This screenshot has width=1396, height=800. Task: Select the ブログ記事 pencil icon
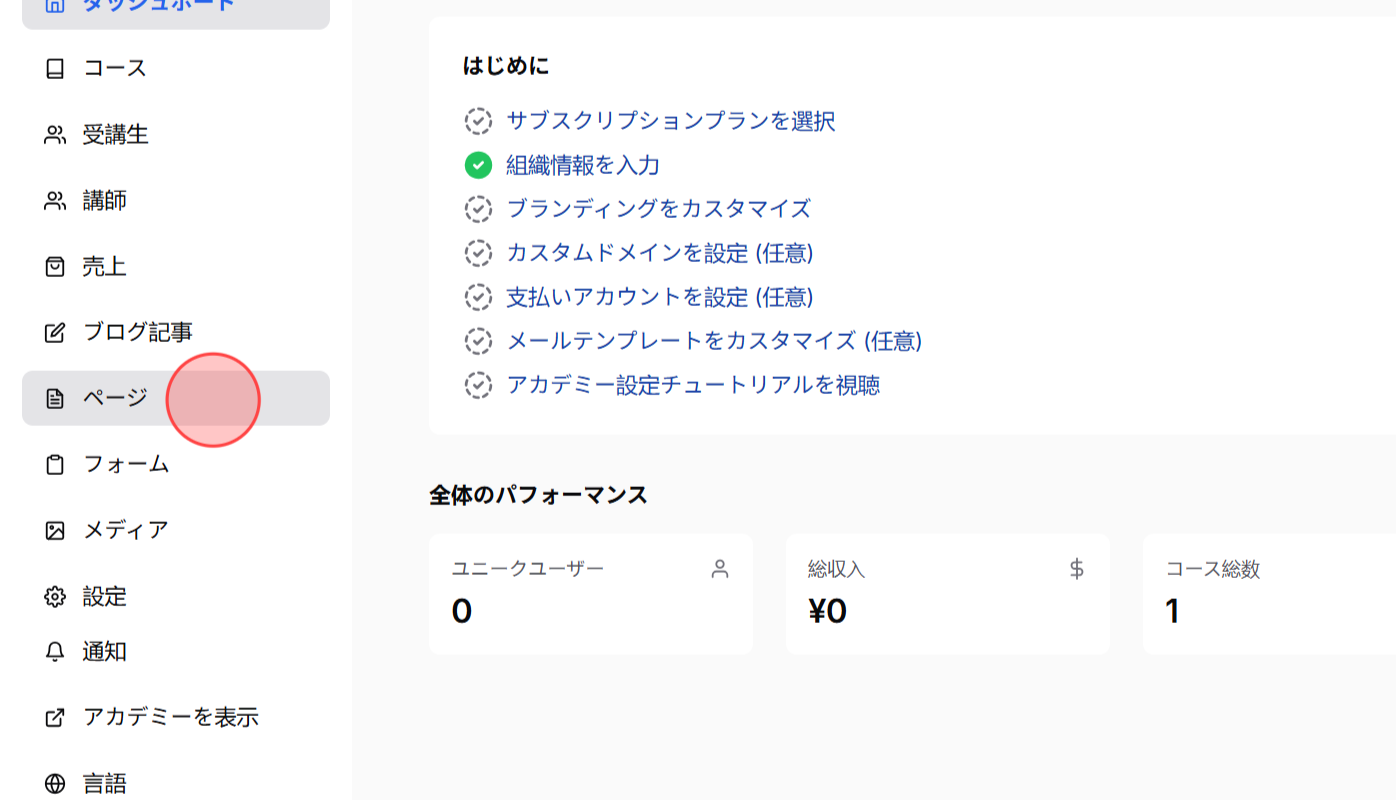[x=55, y=331]
